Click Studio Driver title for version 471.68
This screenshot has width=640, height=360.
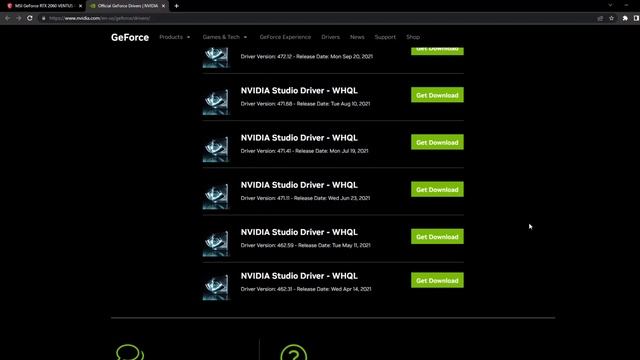click(x=299, y=91)
